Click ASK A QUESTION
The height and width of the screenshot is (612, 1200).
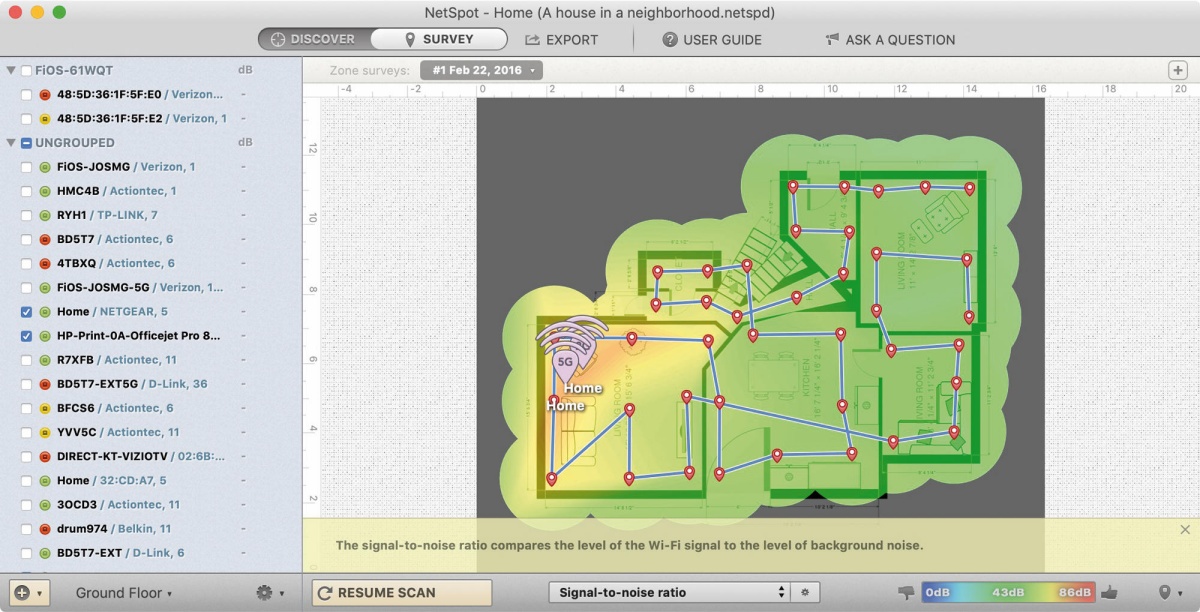890,40
